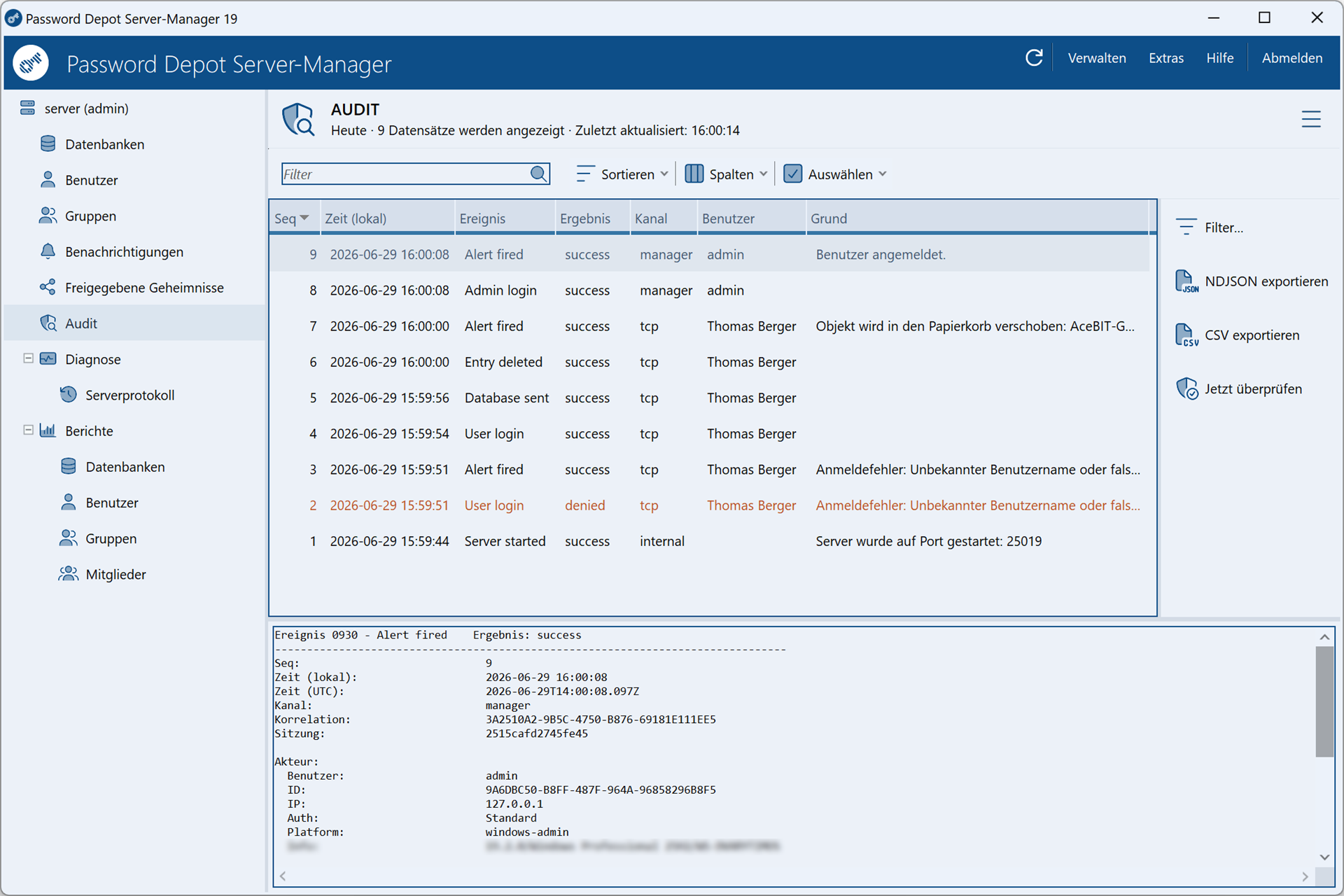Click the Berichte chart icon
Viewport: 1344px width, 896px height.
[48, 430]
